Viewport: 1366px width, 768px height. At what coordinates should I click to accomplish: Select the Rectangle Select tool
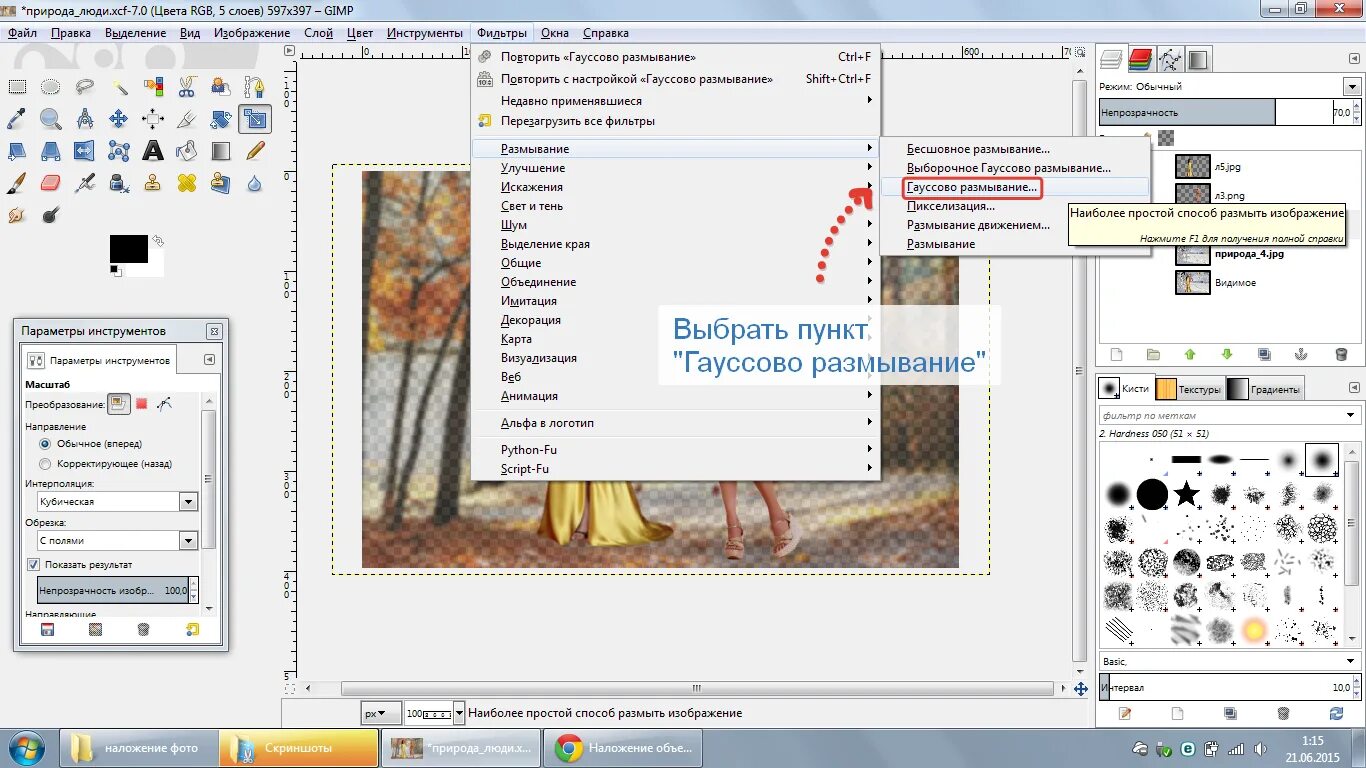pos(17,87)
